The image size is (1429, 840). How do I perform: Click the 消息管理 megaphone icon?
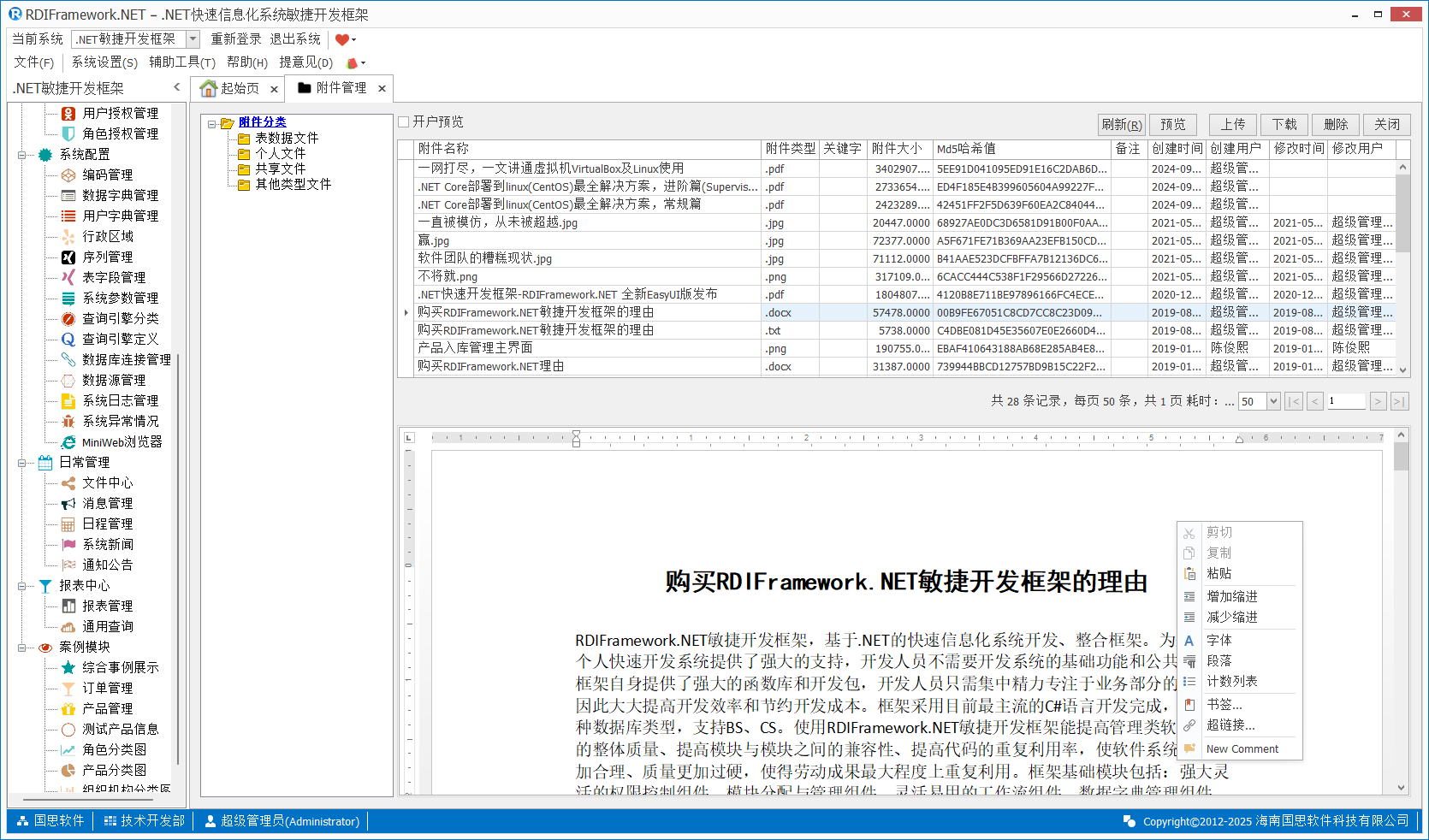[x=68, y=504]
